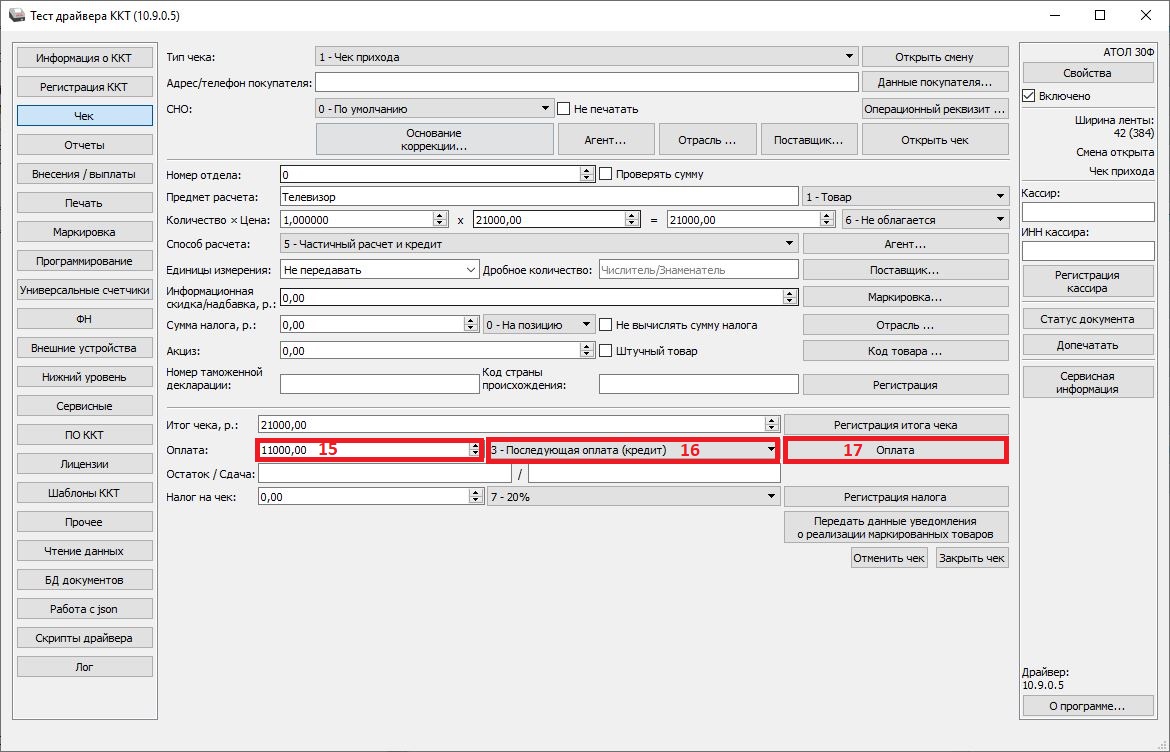The width and height of the screenshot is (1170, 752).
Task: Open payment type dropdown Последующая оплата
Action: [x=770, y=450]
